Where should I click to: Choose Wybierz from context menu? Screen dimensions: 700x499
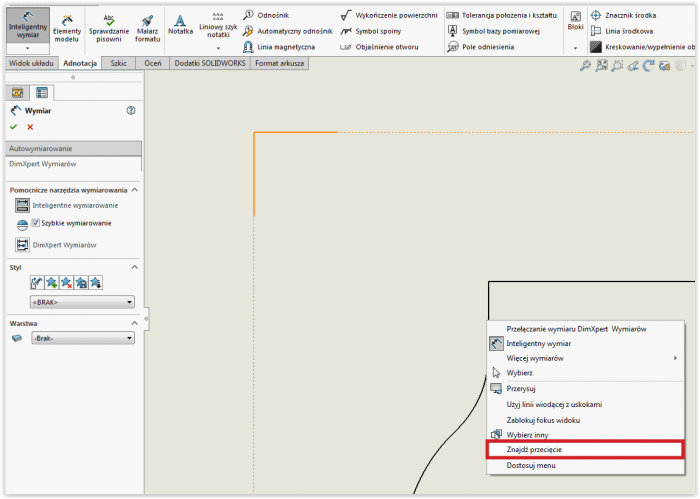point(585,373)
